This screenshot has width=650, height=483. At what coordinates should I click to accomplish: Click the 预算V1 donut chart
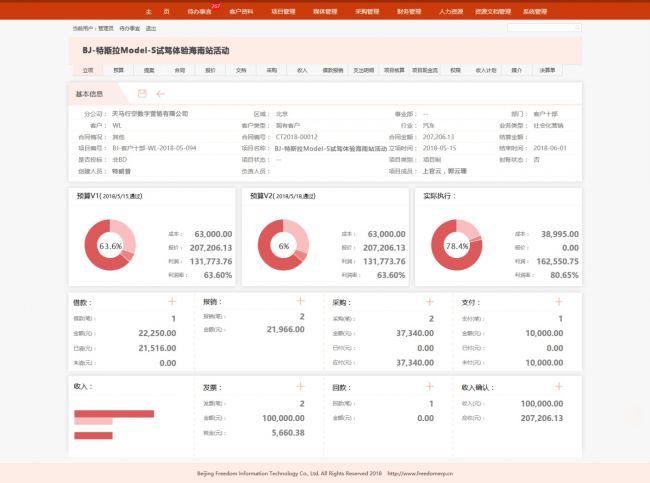point(110,245)
